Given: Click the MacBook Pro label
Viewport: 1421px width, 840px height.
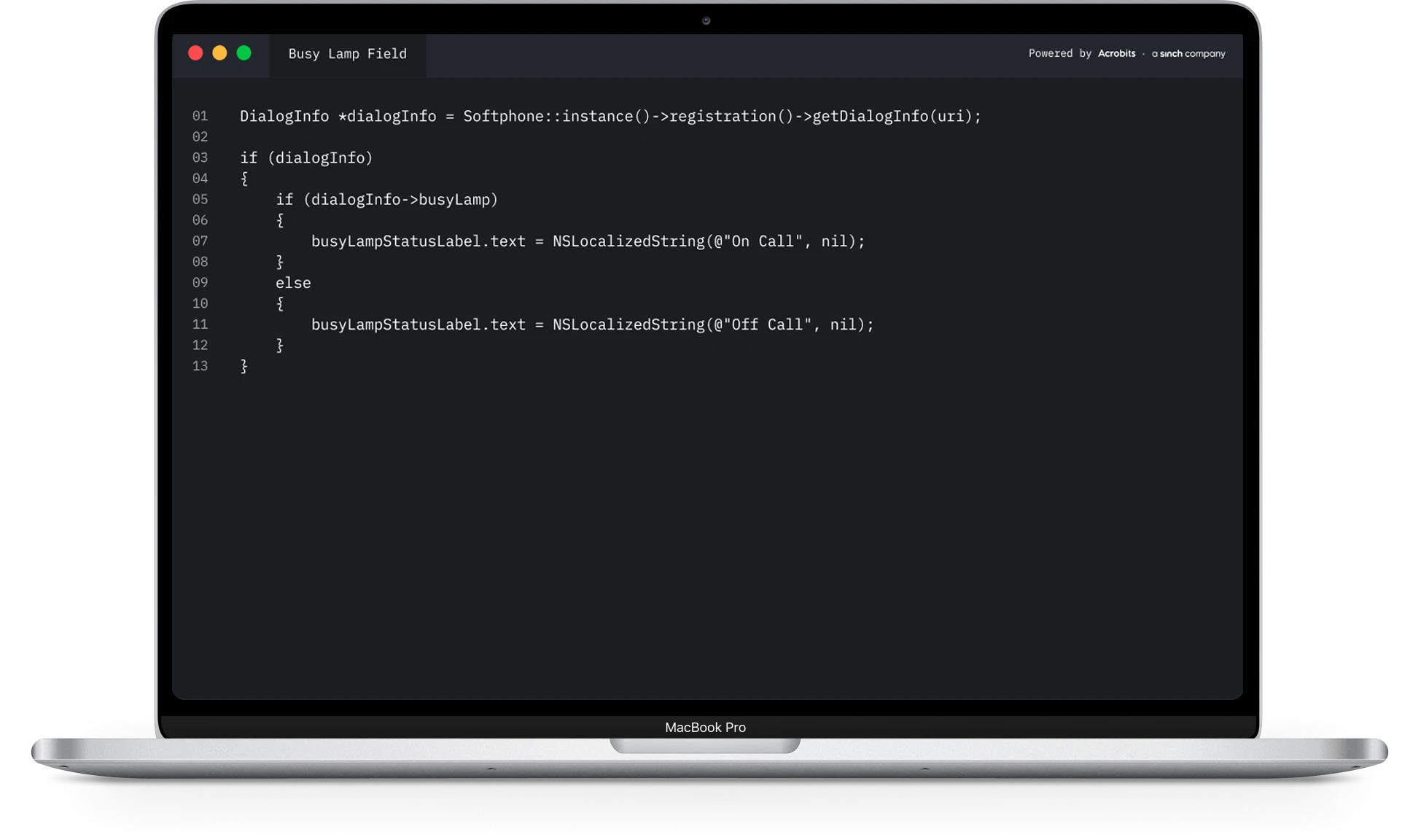Looking at the screenshot, I should (705, 727).
